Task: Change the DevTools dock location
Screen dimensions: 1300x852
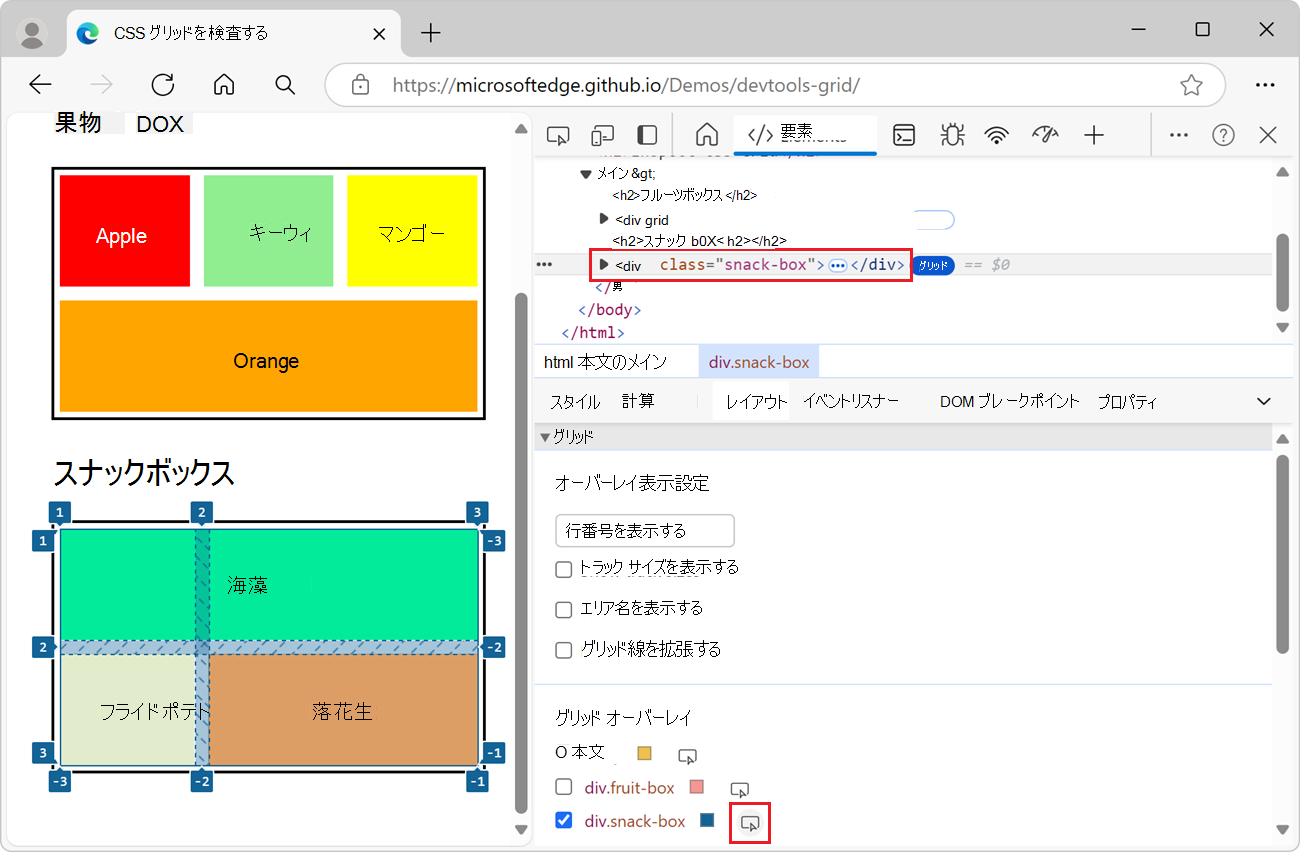Action: tap(646, 133)
